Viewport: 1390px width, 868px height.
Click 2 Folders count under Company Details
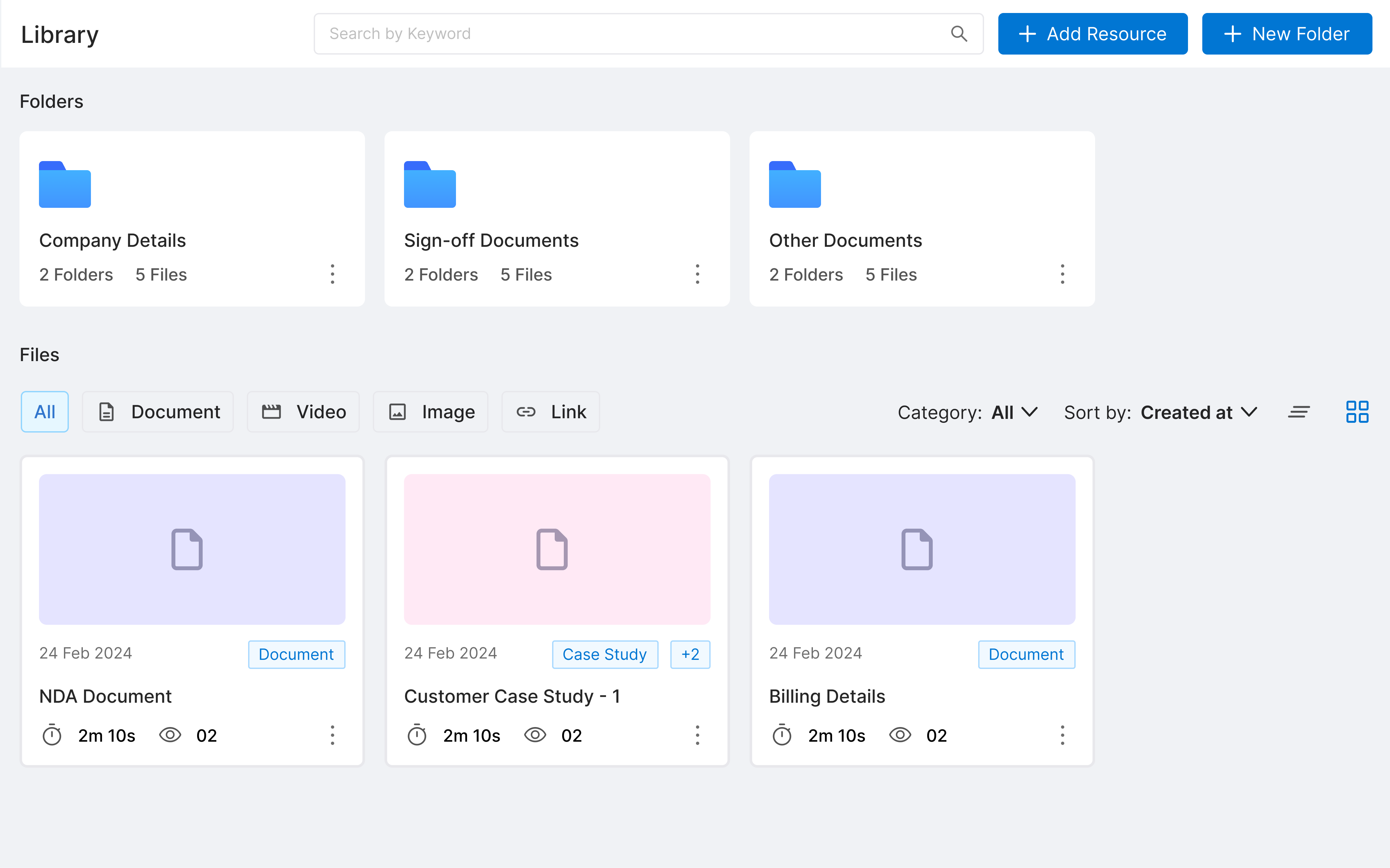point(76,275)
